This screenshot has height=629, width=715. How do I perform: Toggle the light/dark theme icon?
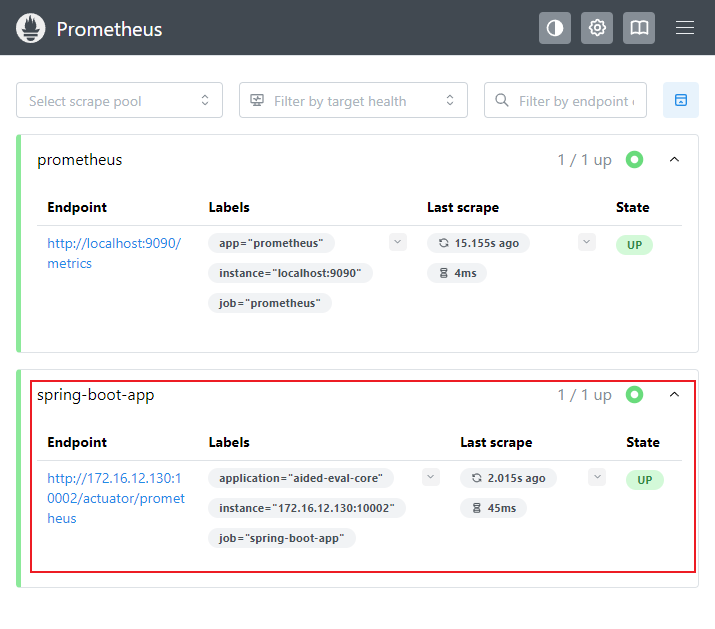coord(555,28)
